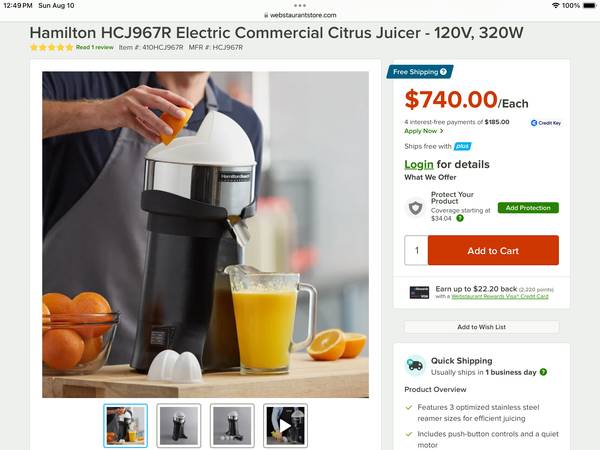Click the help icon beside coverage price $34.04
The width and height of the screenshot is (600, 450).
tap(460, 218)
